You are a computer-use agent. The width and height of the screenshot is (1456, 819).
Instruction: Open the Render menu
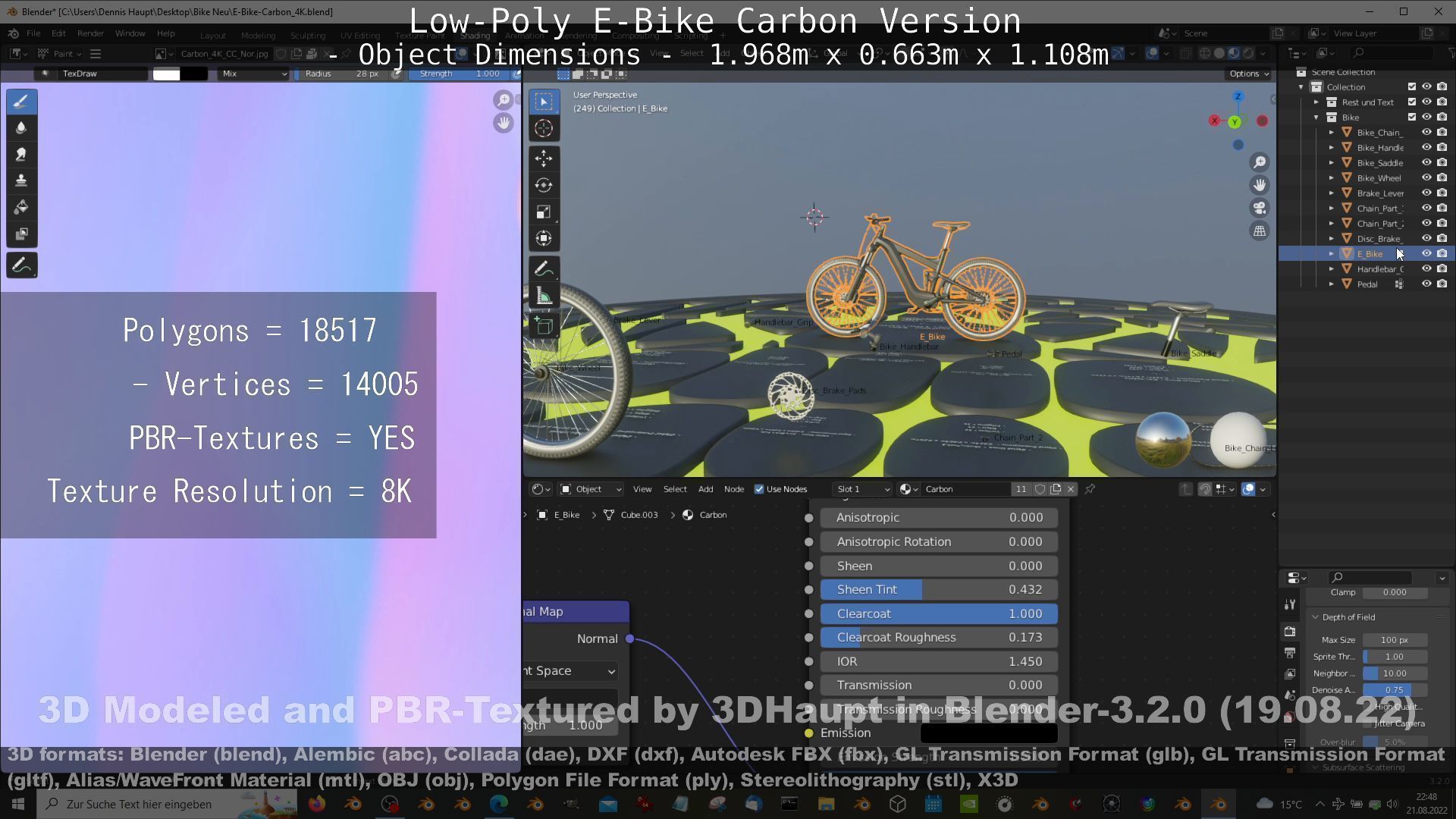coord(90,33)
